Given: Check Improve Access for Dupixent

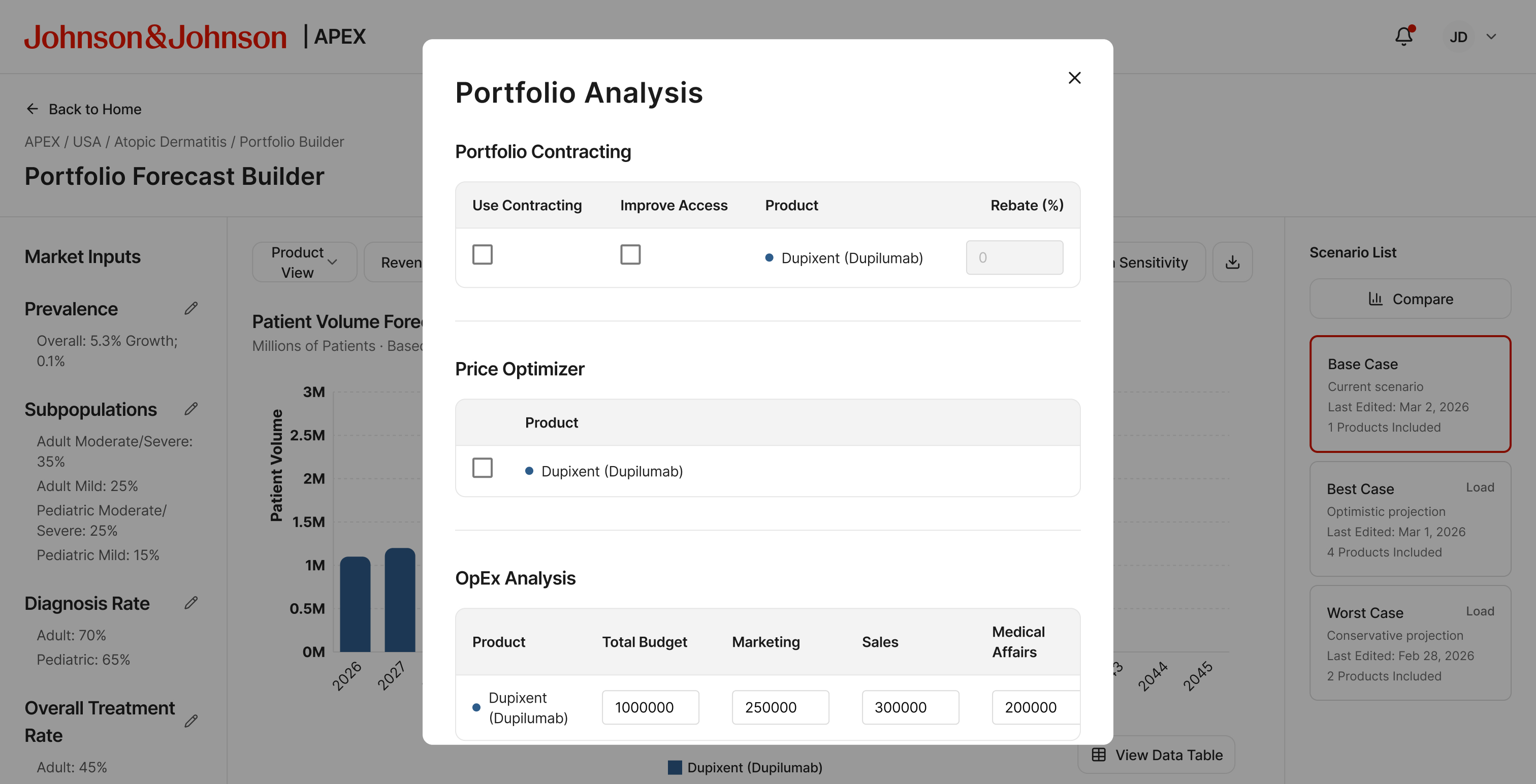Looking at the screenshot, I should click(630, 254).
